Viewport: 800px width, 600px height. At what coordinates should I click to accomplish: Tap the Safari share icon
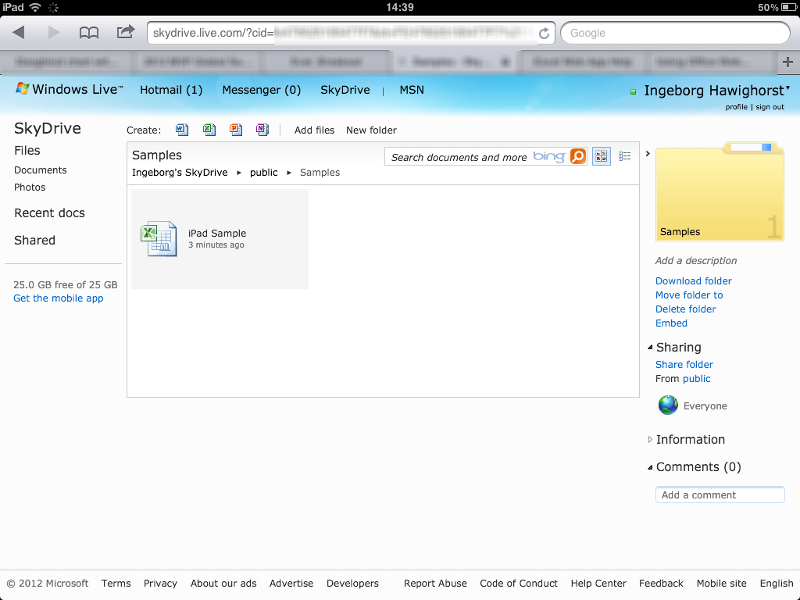pyautogui.click(x=125, y=32)
